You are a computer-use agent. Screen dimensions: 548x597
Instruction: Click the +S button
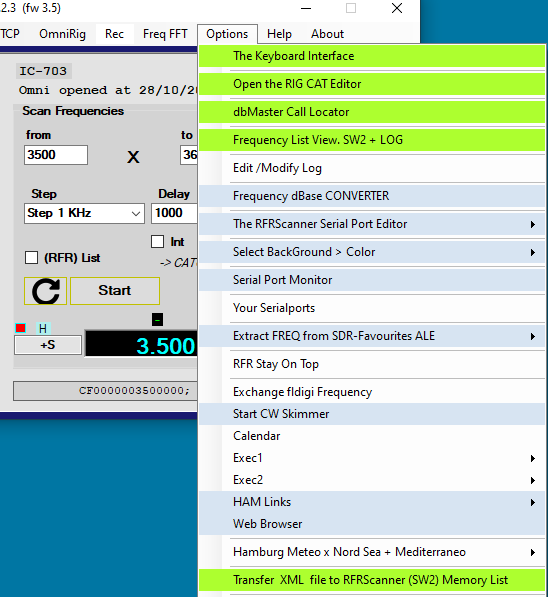pos(48,345)
